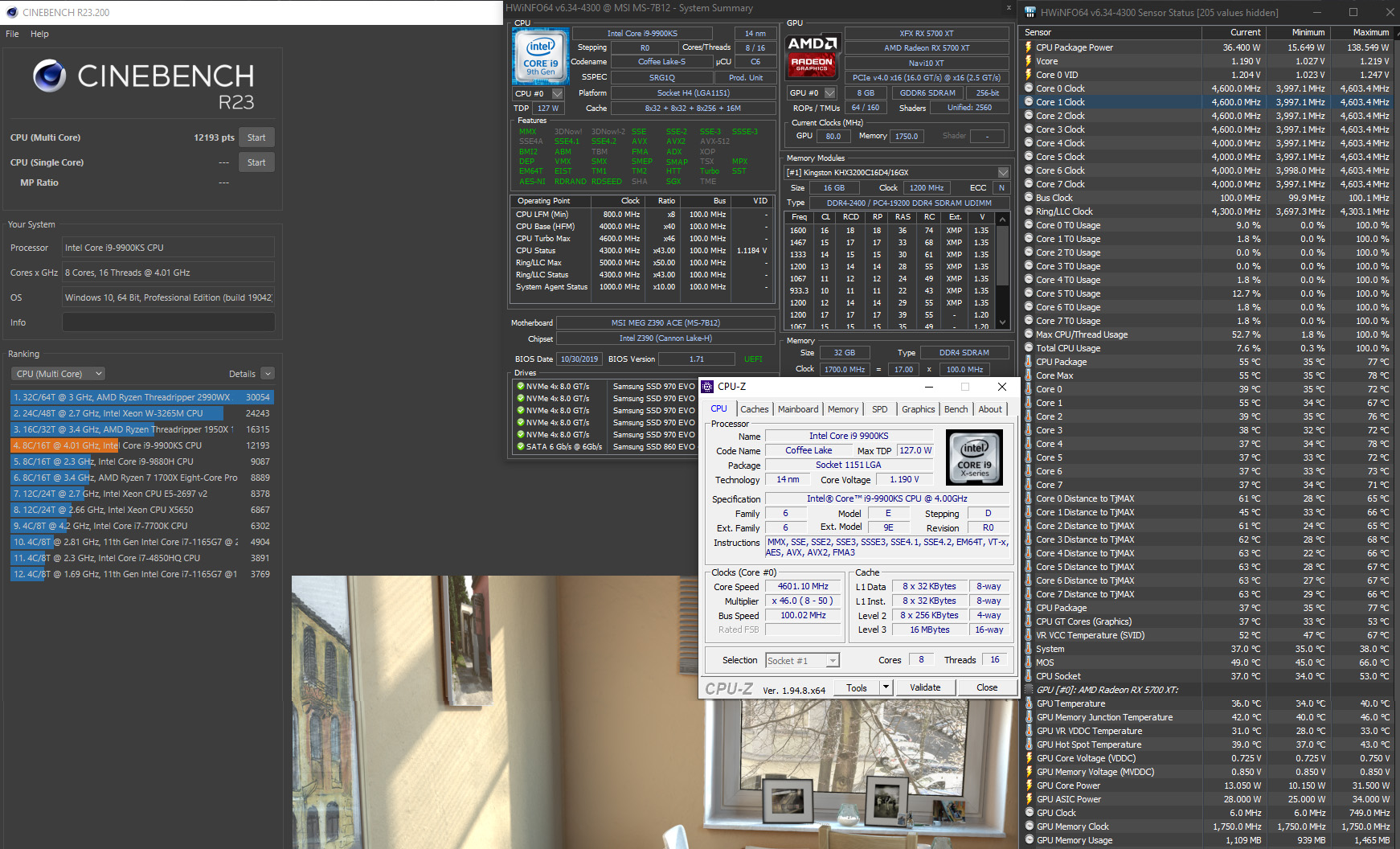Viewport: 1400px width, 849px height.
Task: Select the GPU Memory Clock icon
Action: 1028,826
